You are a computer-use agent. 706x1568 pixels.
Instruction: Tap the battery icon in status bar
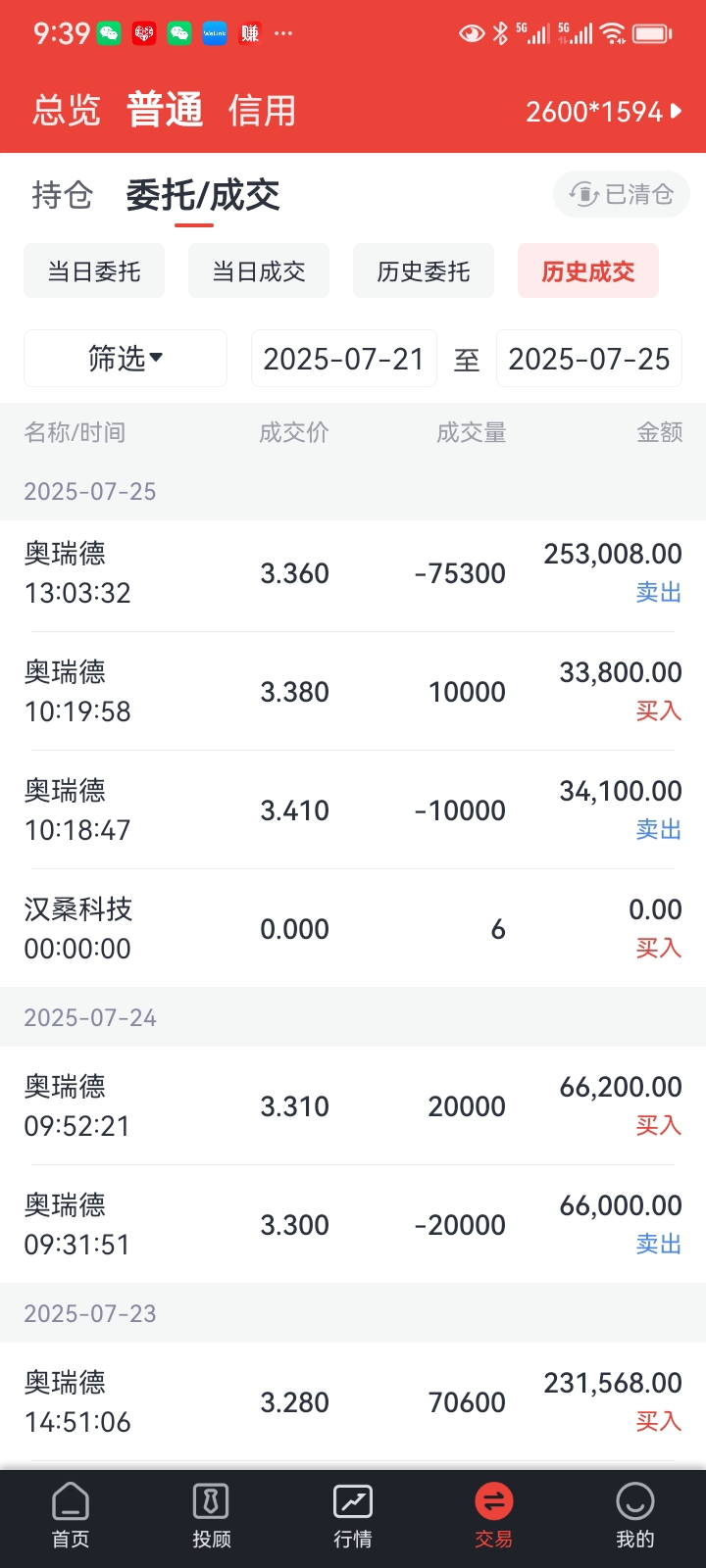[652, 34]
